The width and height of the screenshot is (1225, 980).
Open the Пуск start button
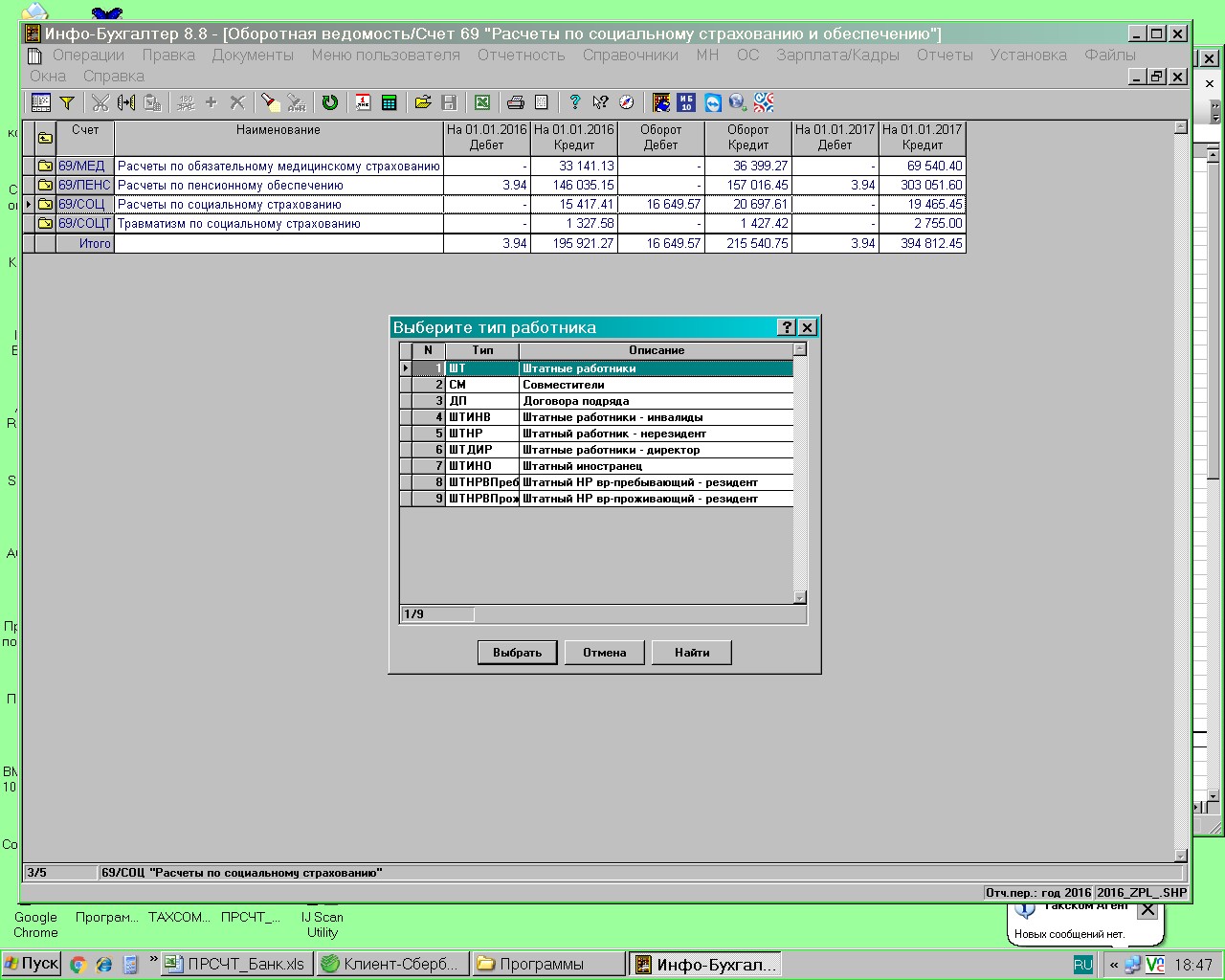pyautogui.click(x=32, y=964)
